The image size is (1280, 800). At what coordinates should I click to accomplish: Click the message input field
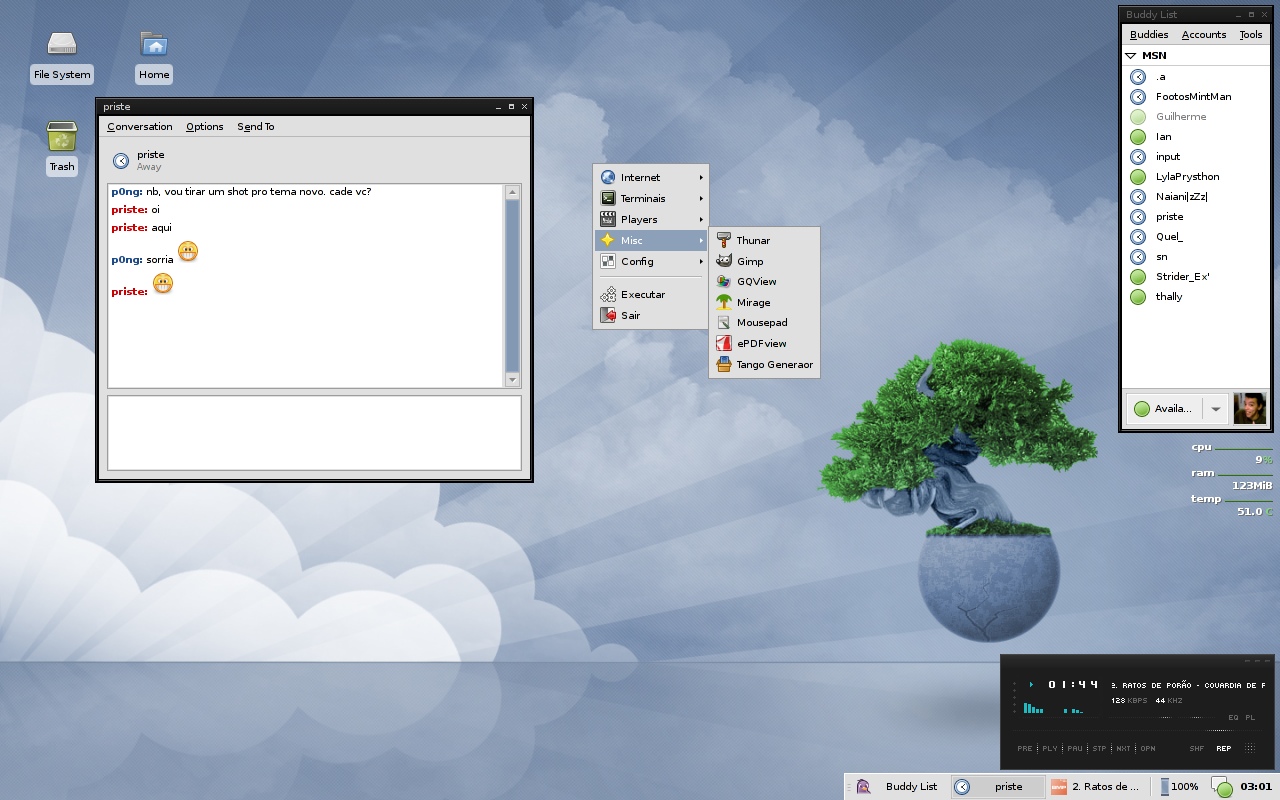(314, 432)
